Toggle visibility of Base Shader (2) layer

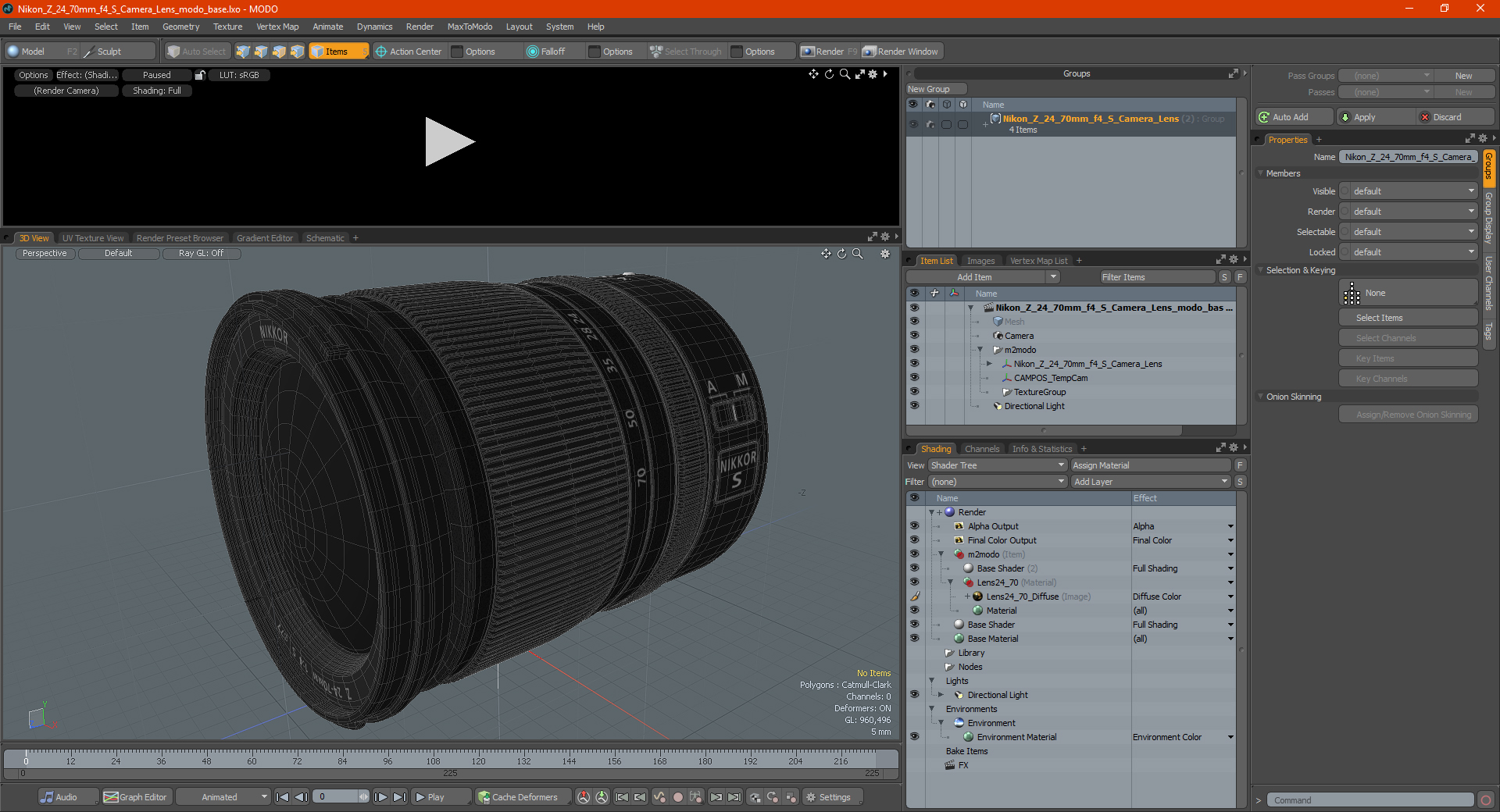[x=914, y=568]
